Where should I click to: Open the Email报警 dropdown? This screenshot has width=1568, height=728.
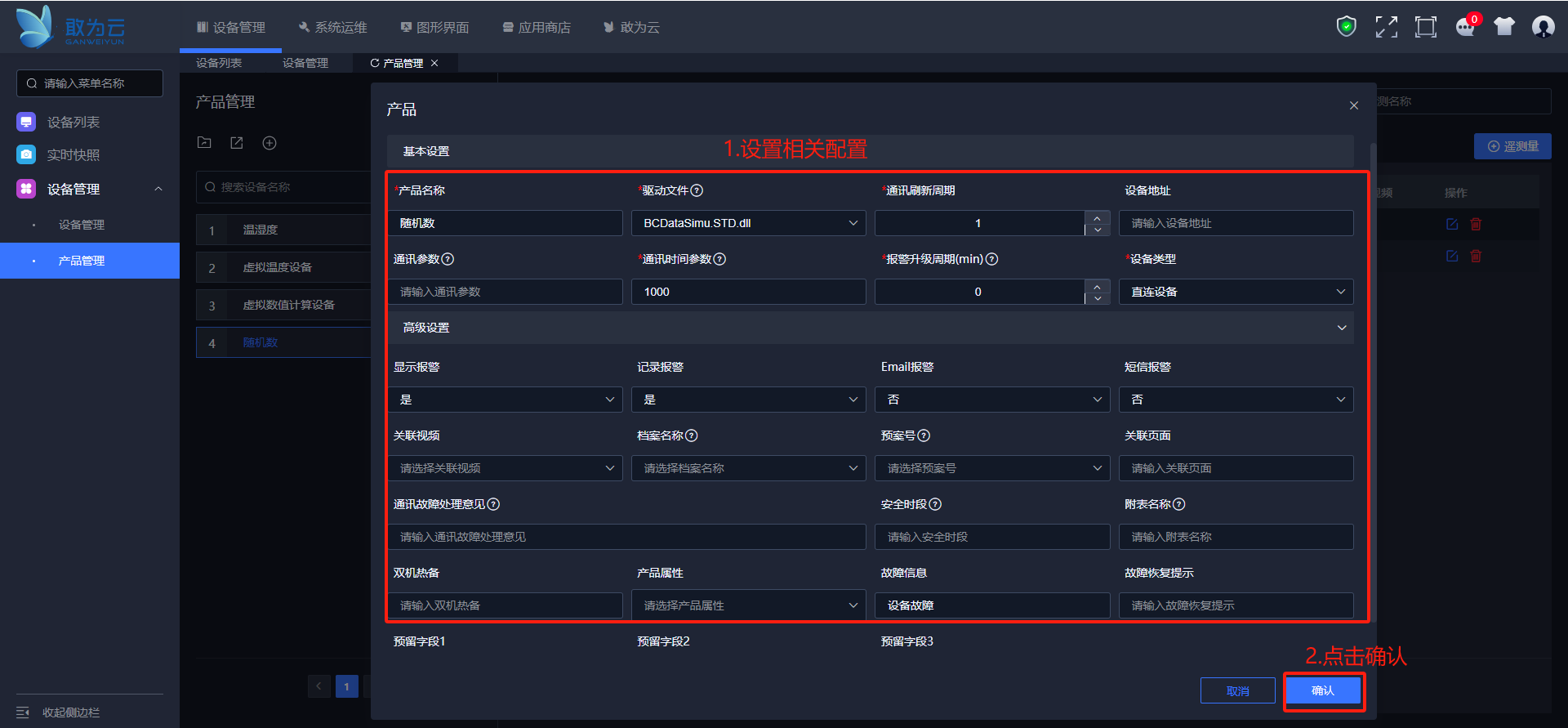coord(992,400)
